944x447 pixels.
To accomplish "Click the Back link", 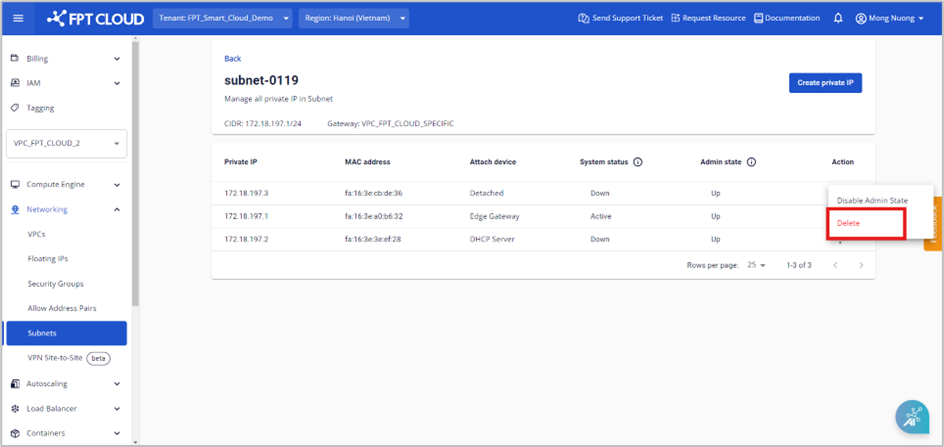I will point(232,59).
